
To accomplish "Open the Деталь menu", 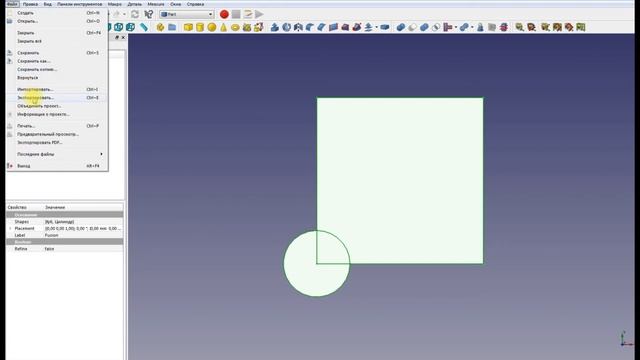I will (x=134, y=4).
